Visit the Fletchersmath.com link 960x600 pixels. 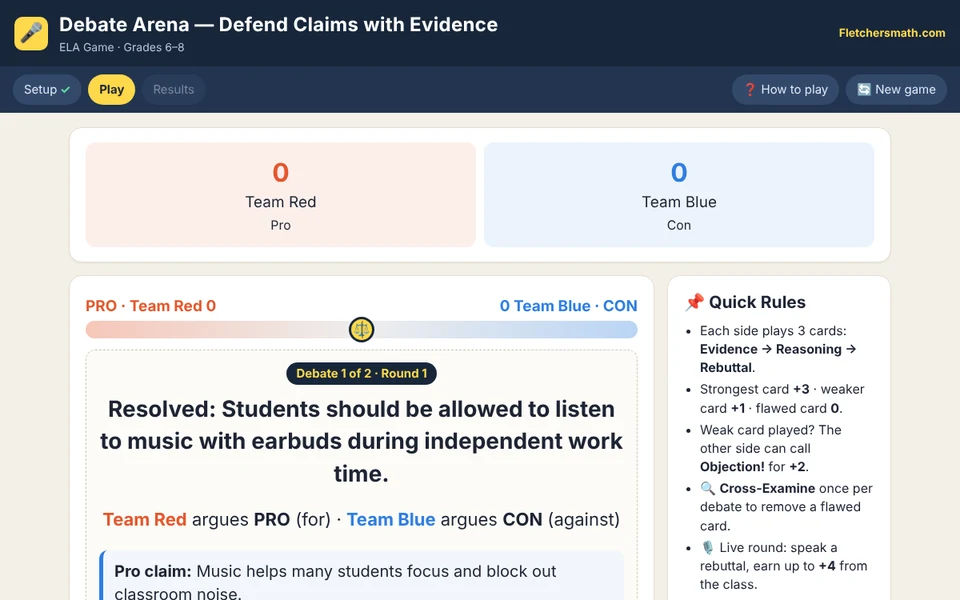[891, 33]
